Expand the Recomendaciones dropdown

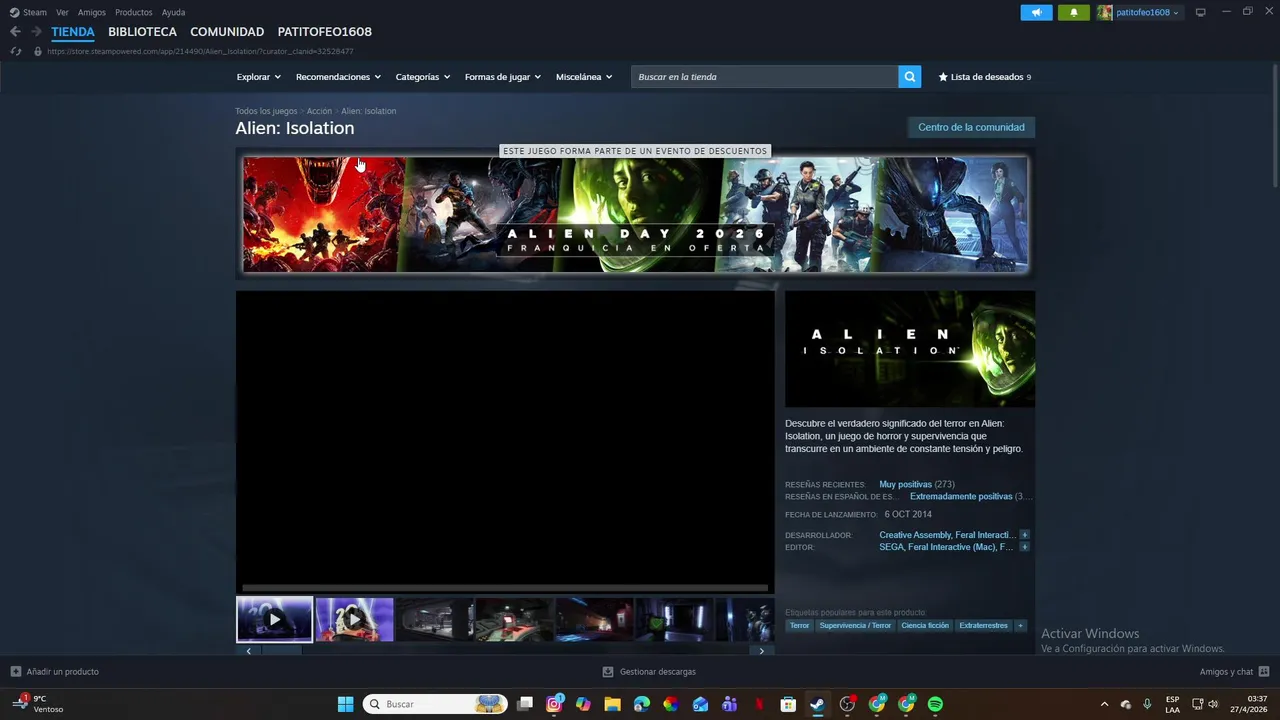(x=338, y=77)
